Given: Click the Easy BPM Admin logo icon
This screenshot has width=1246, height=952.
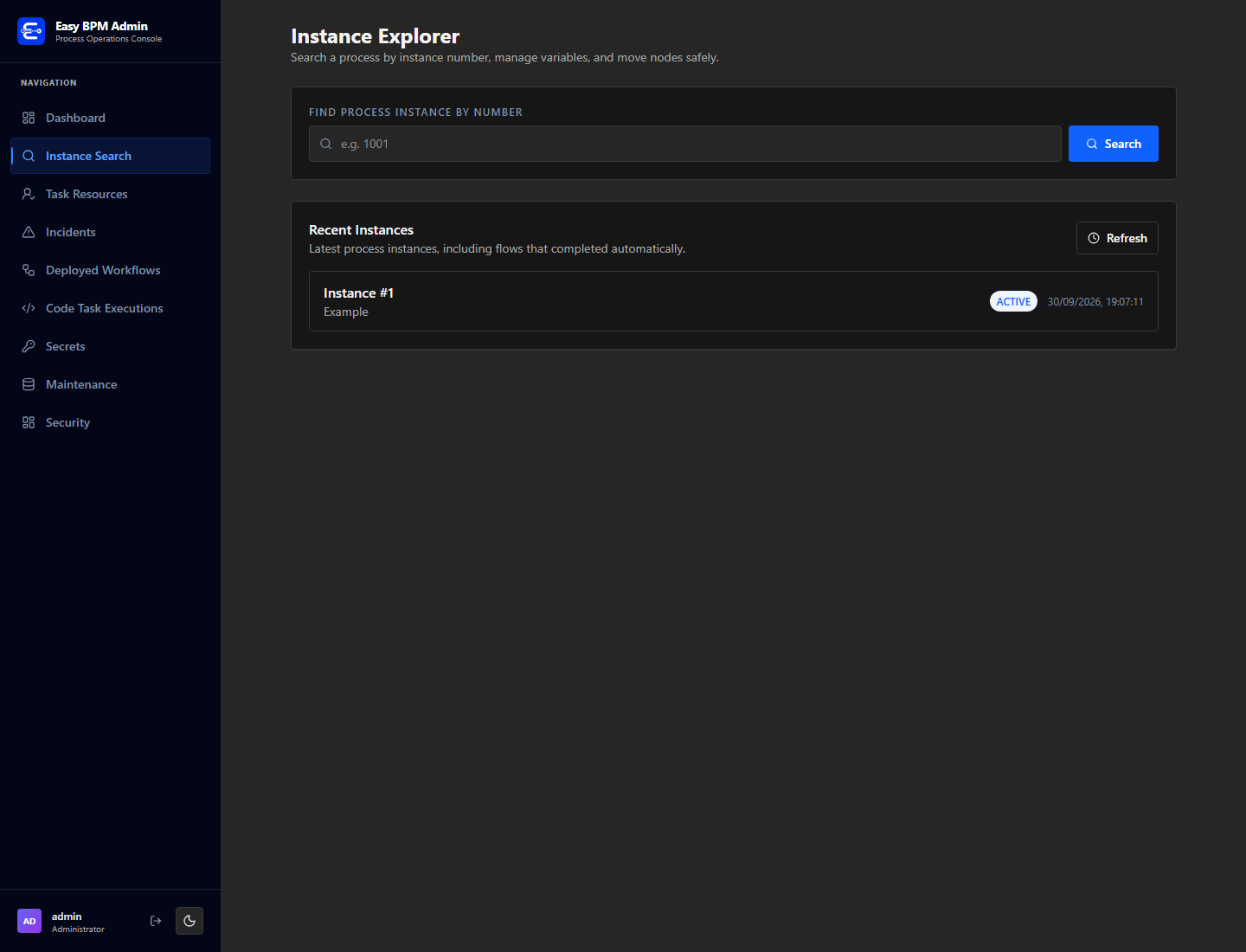Looking at the screenshot, I should tap(31, 31).
